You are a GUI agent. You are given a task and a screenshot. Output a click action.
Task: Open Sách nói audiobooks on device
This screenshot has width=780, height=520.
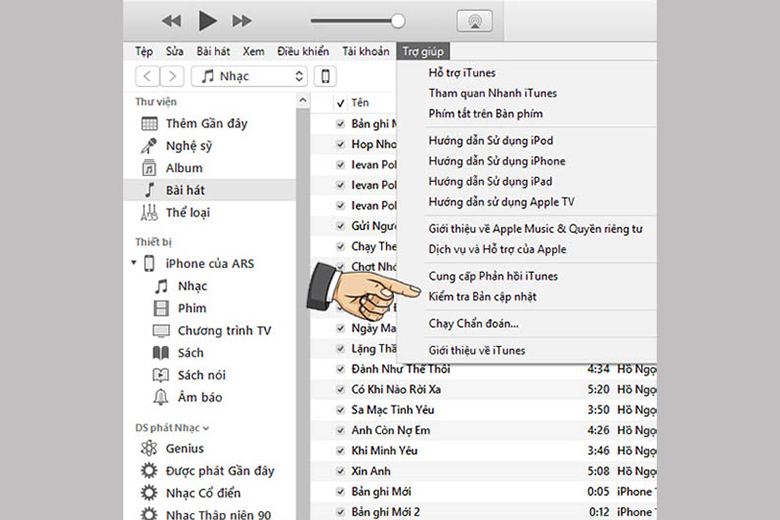[x=201, y=375]
